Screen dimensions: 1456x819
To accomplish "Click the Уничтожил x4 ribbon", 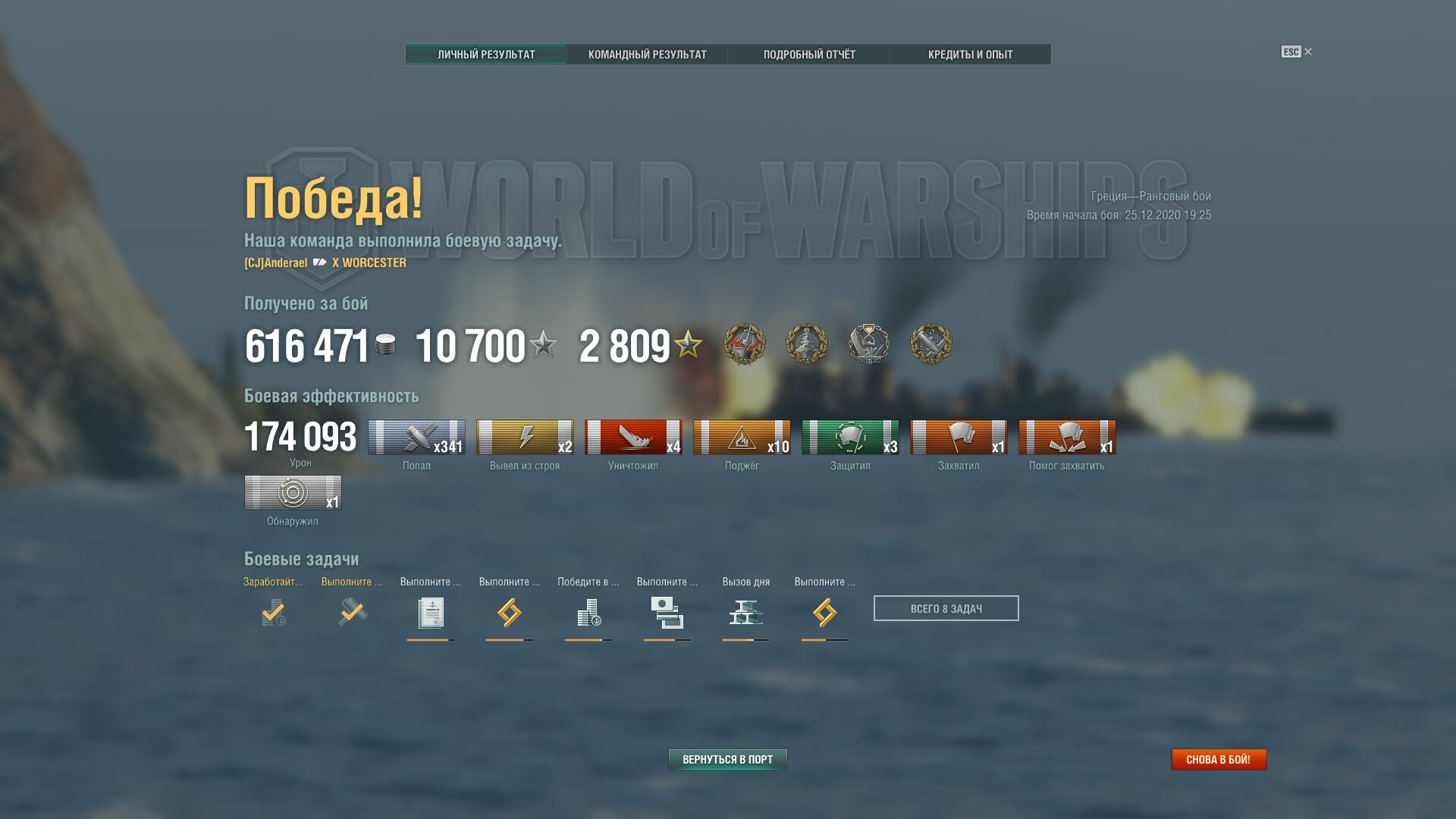I will coord(633,438).
